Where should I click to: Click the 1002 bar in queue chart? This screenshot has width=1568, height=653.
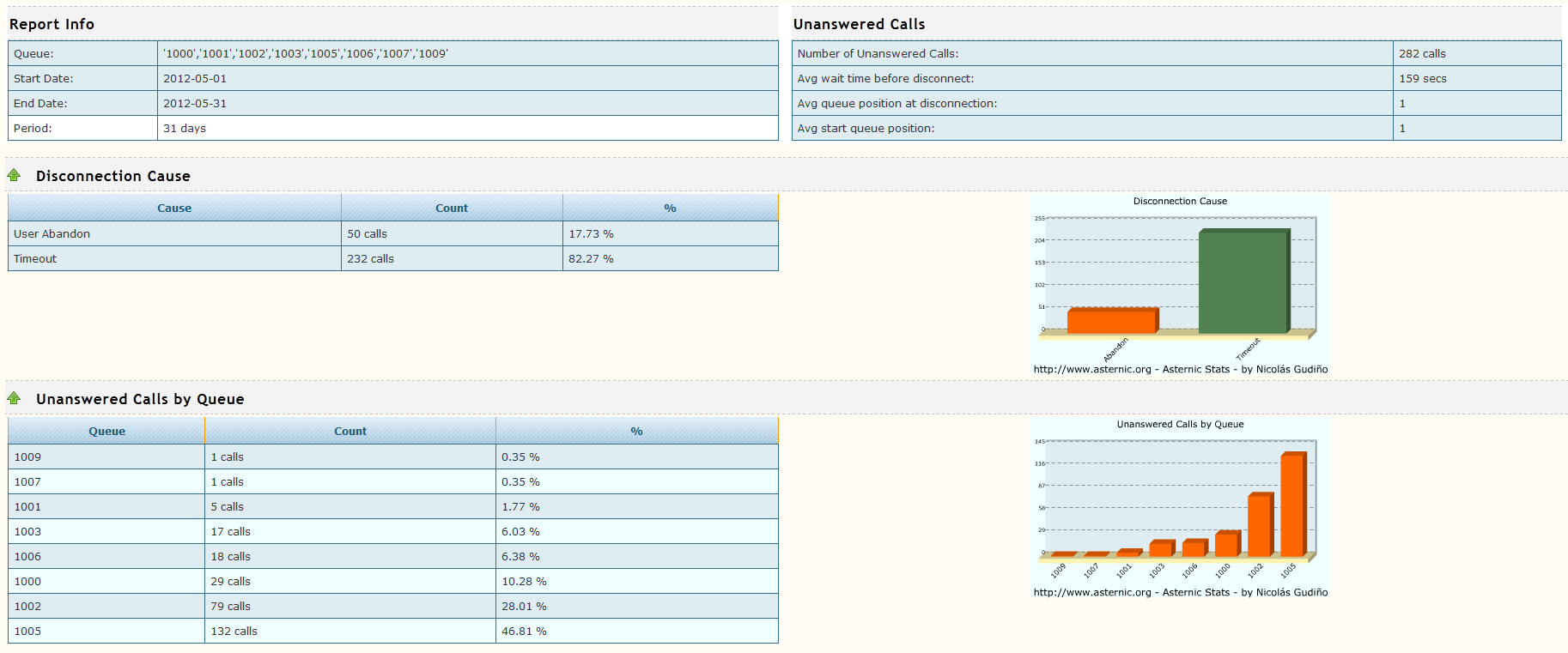[x=1259, y=525]
